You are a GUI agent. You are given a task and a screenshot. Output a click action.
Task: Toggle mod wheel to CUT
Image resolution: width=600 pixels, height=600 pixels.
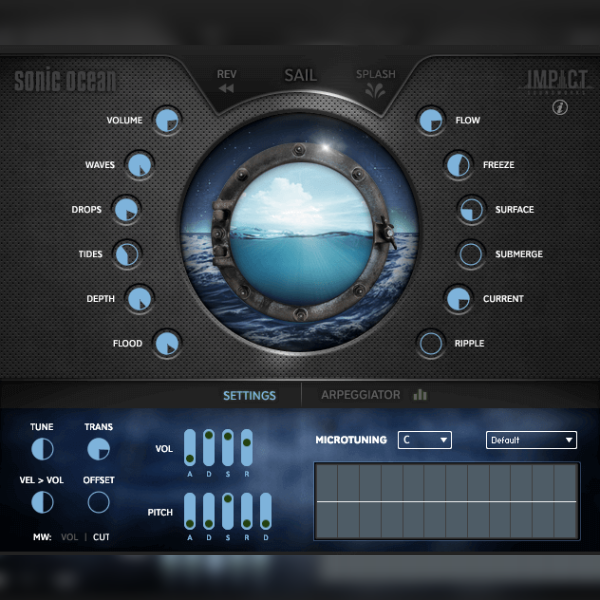(102, 537)
